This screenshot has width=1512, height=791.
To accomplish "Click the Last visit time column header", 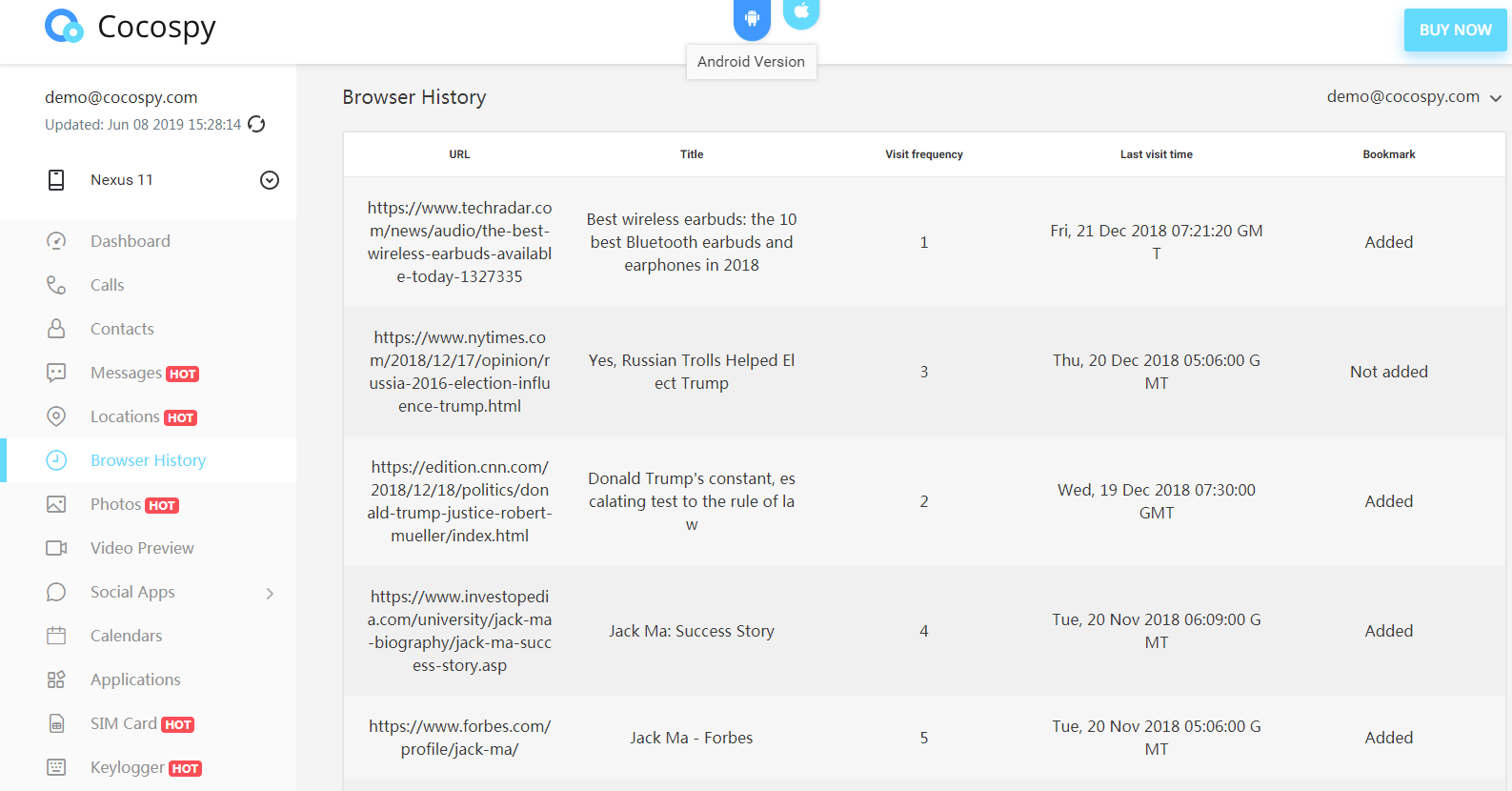I will click(x=1157, y=154).
